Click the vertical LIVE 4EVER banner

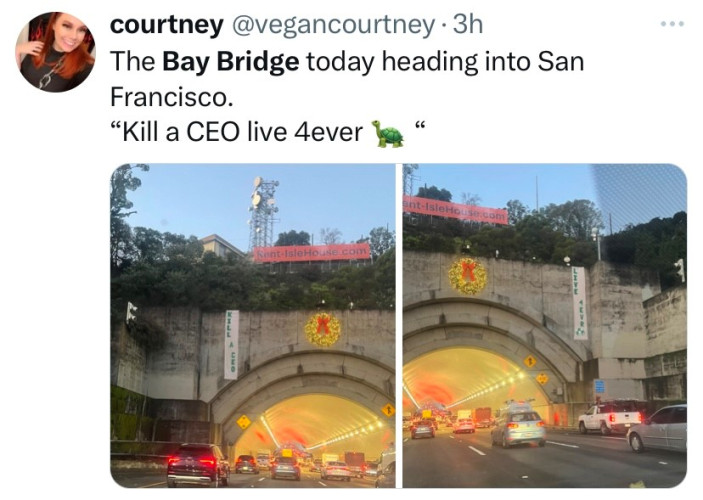(580, 303)
